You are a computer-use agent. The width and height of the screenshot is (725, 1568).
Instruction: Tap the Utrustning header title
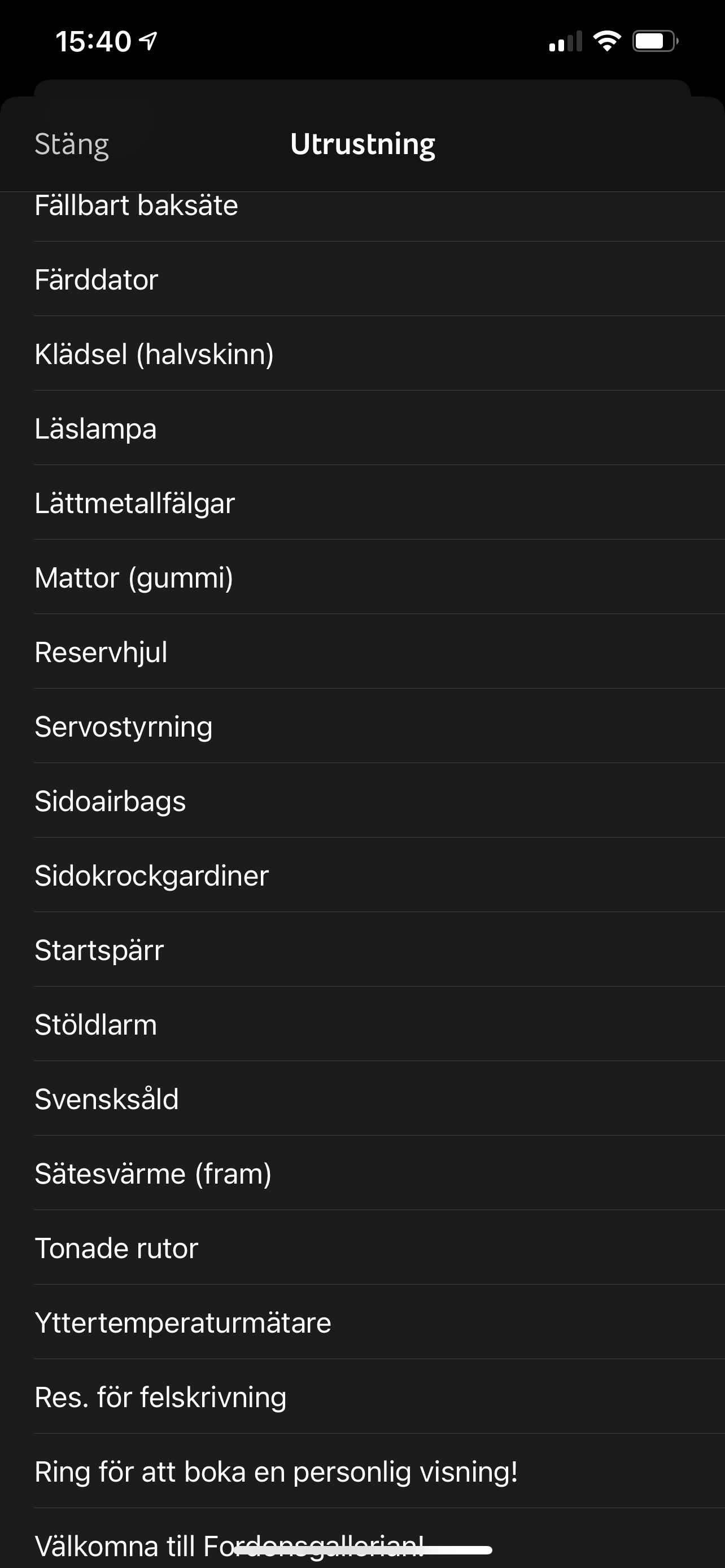pos(362,144)
